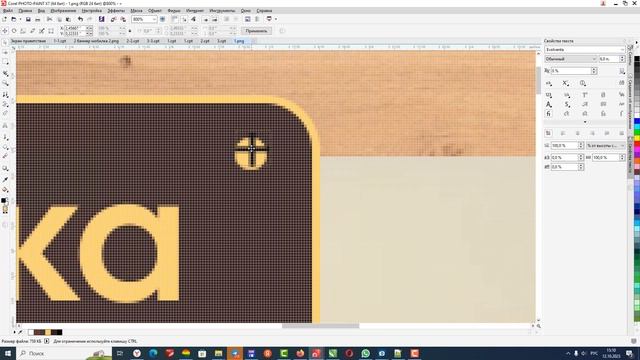The width and height of the screenshot is (640, 360).
Task: Enable Perspective mode in property bar
Action: tap(51, 31)
